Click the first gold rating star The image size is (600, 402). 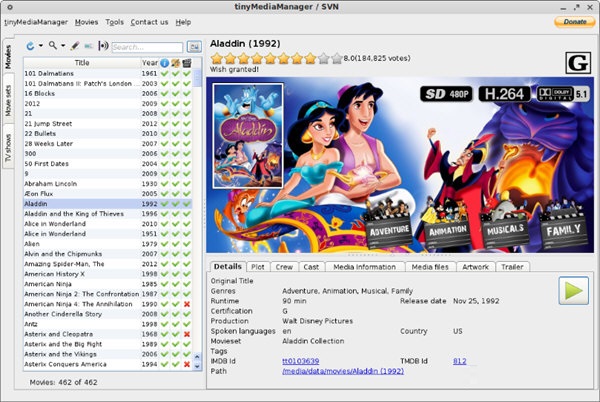(217, 59)
